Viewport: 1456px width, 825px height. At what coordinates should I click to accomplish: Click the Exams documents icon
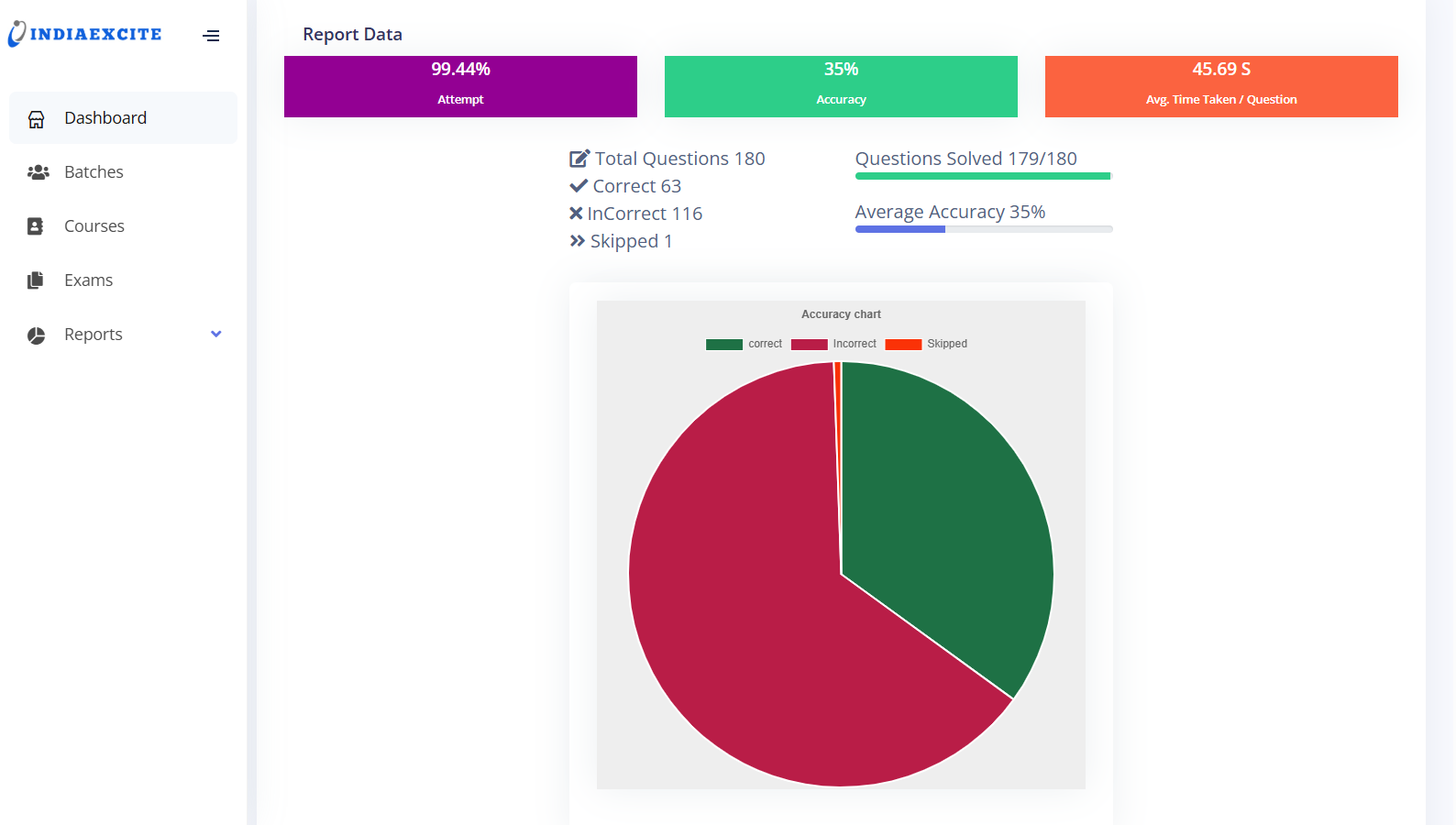(36, 280)
